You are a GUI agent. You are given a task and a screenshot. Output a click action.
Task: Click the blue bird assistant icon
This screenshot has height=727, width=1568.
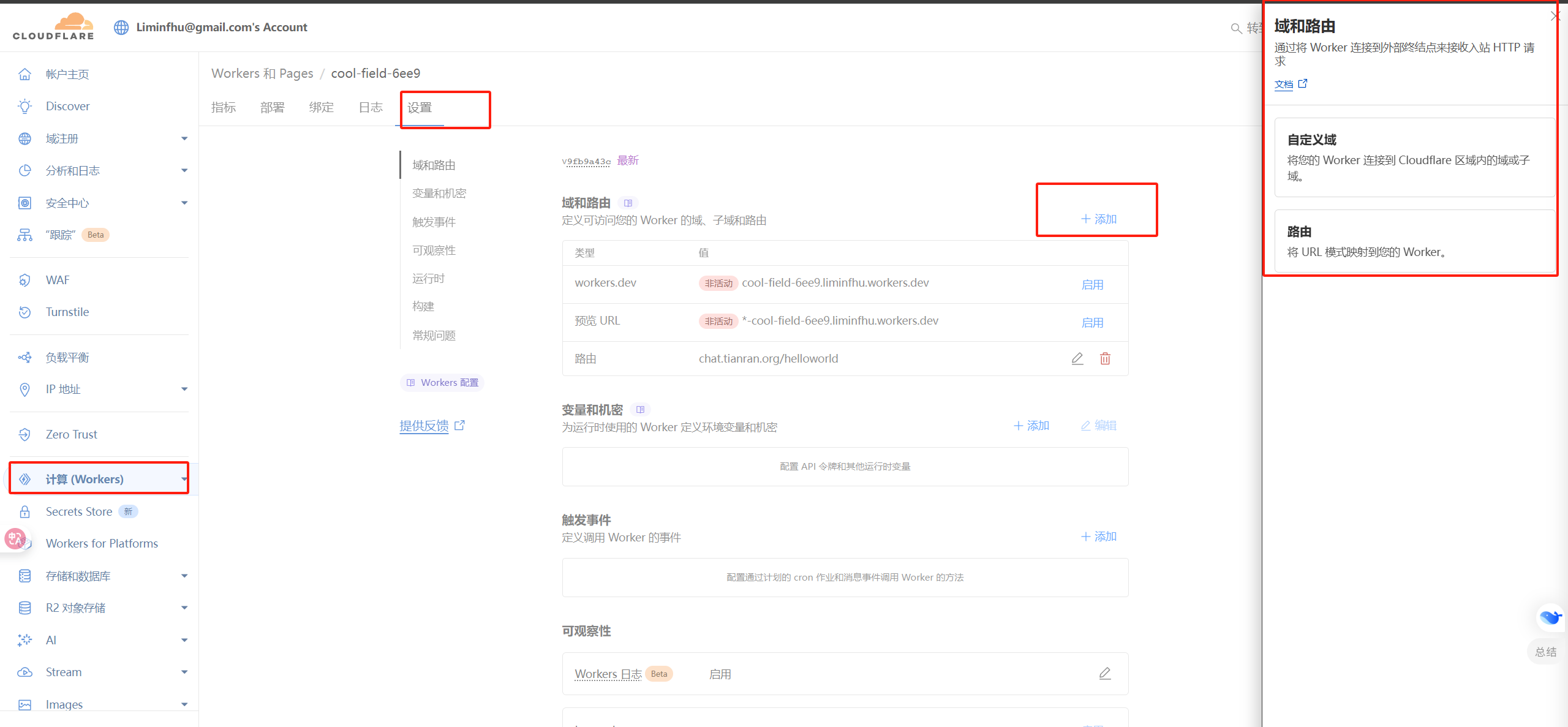(x=1550, y=617)
